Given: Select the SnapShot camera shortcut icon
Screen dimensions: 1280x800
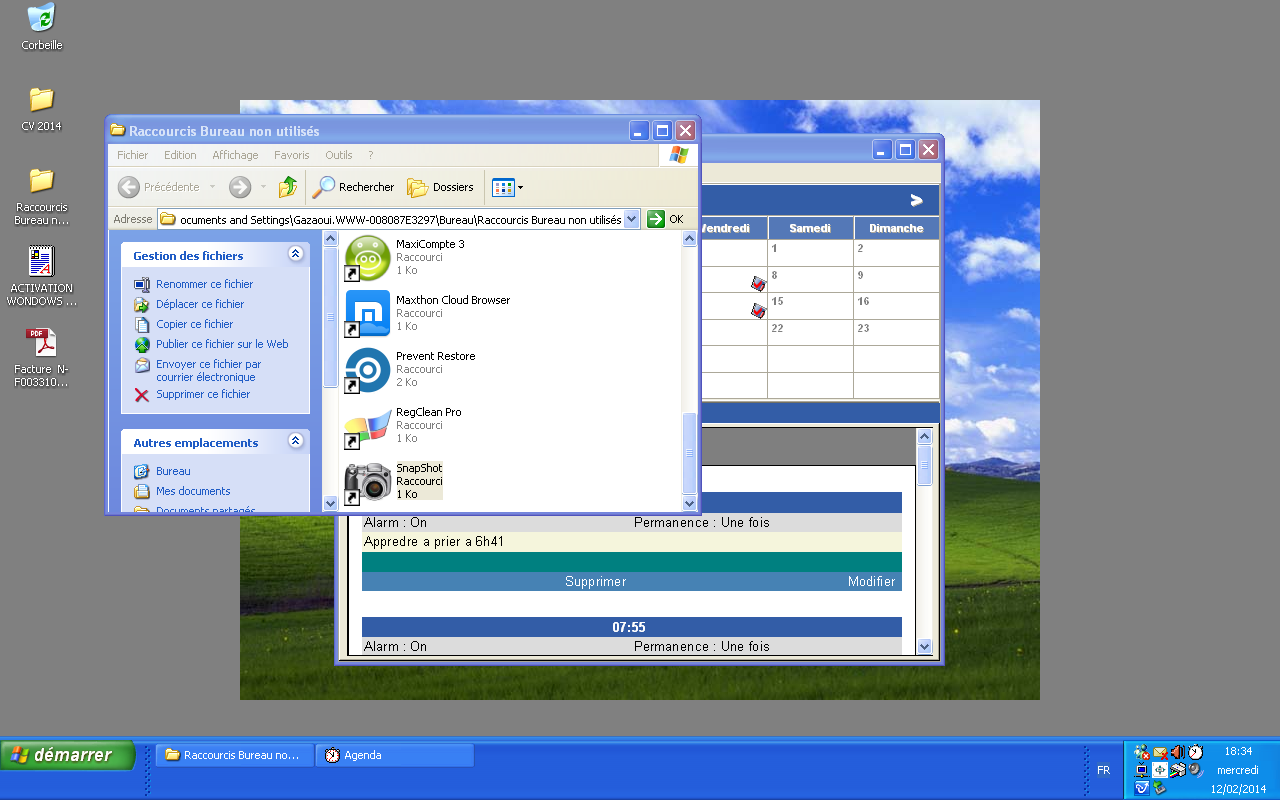Looking at the screenshot, I should click(x=367, y=482).
